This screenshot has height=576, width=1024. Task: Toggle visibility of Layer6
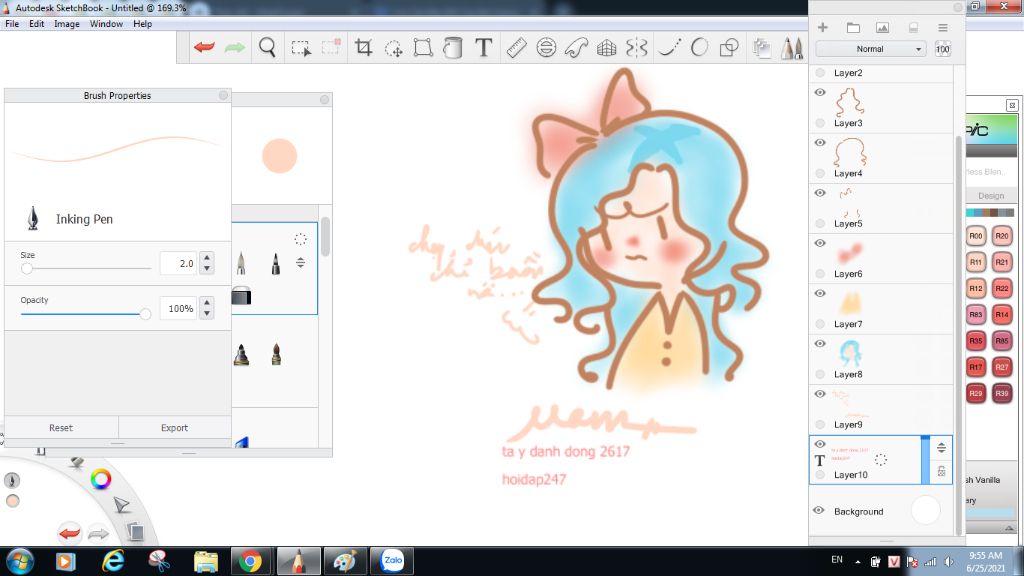click(820, 243)
